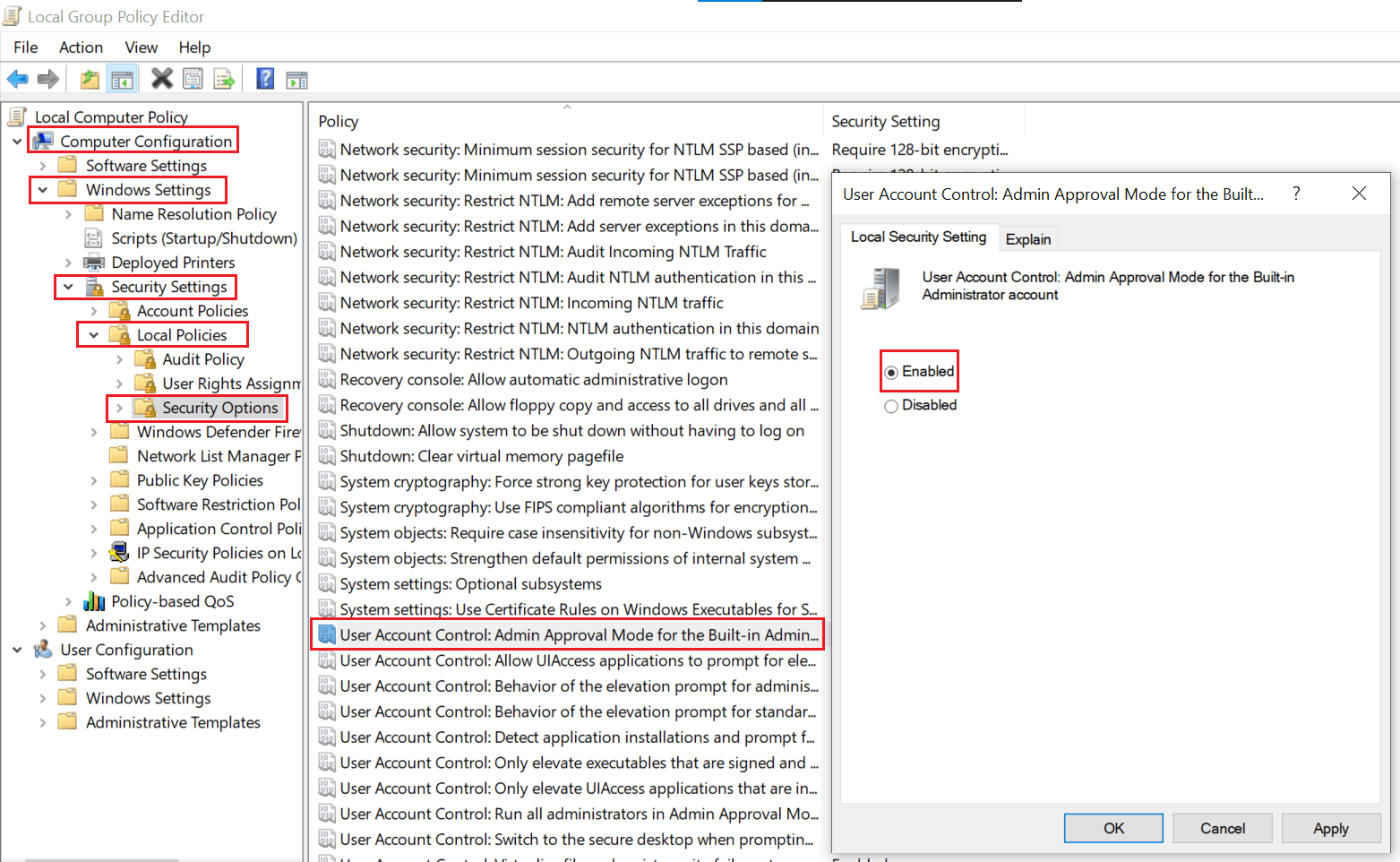Click the Scripts (Startup/Shutdown) icon

[93, 238]
